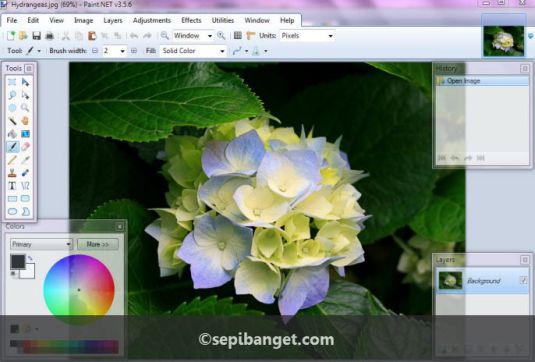Open the Adjustments menu

pyautogui.click(x=152, y=20)
